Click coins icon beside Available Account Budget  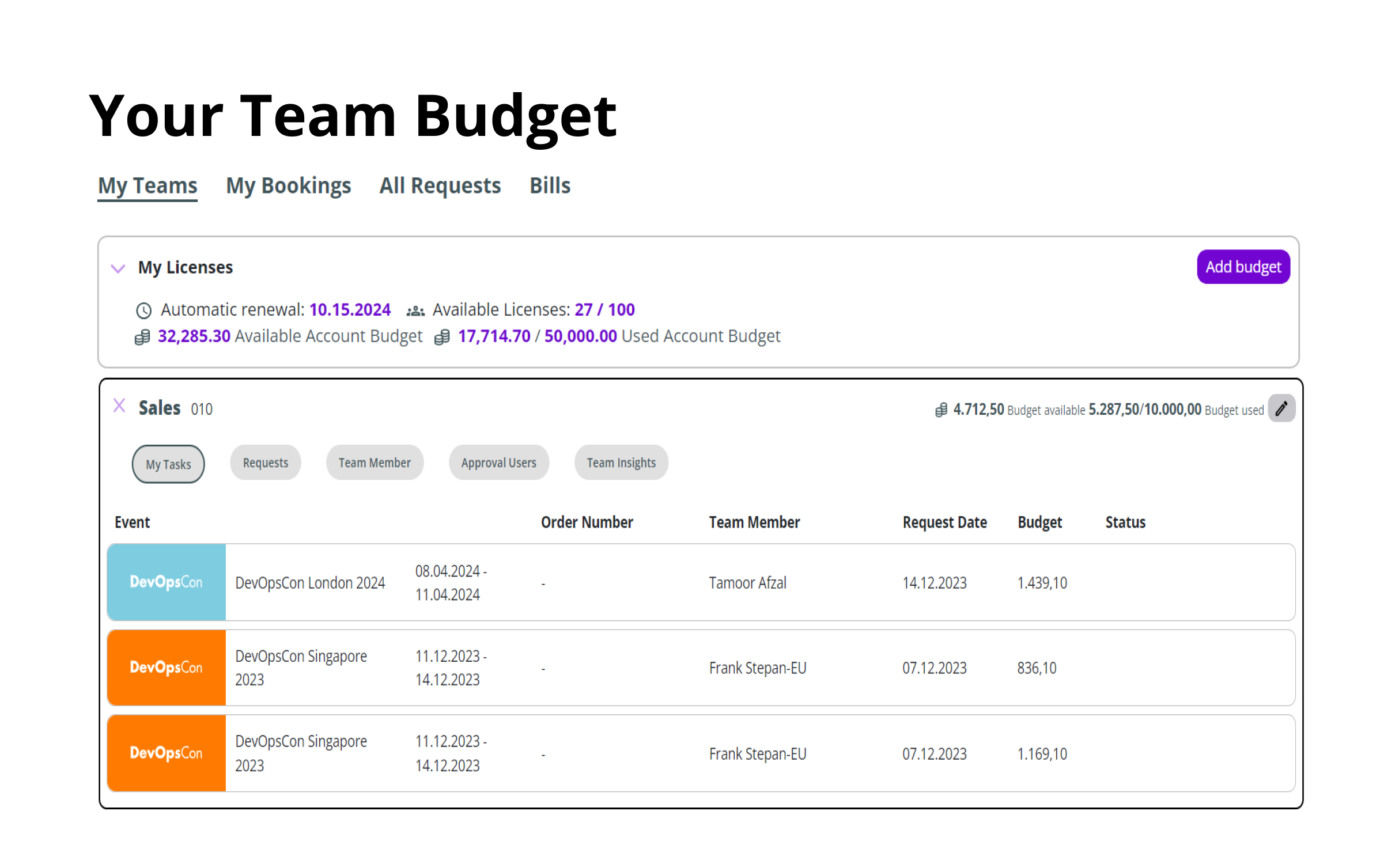click(x=142, y=337)
